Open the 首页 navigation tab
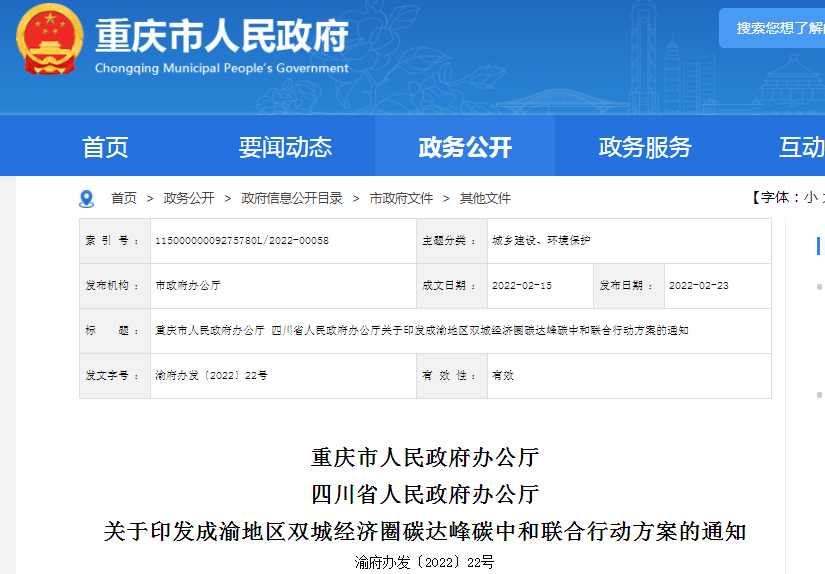This screenshot has width=825, height=574. click(105, 147)
